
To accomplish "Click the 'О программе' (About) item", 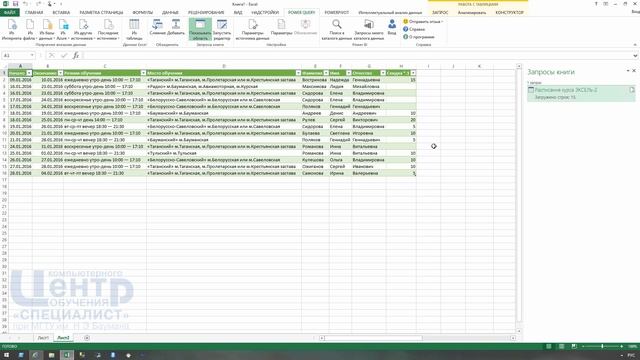I will 419,37.
